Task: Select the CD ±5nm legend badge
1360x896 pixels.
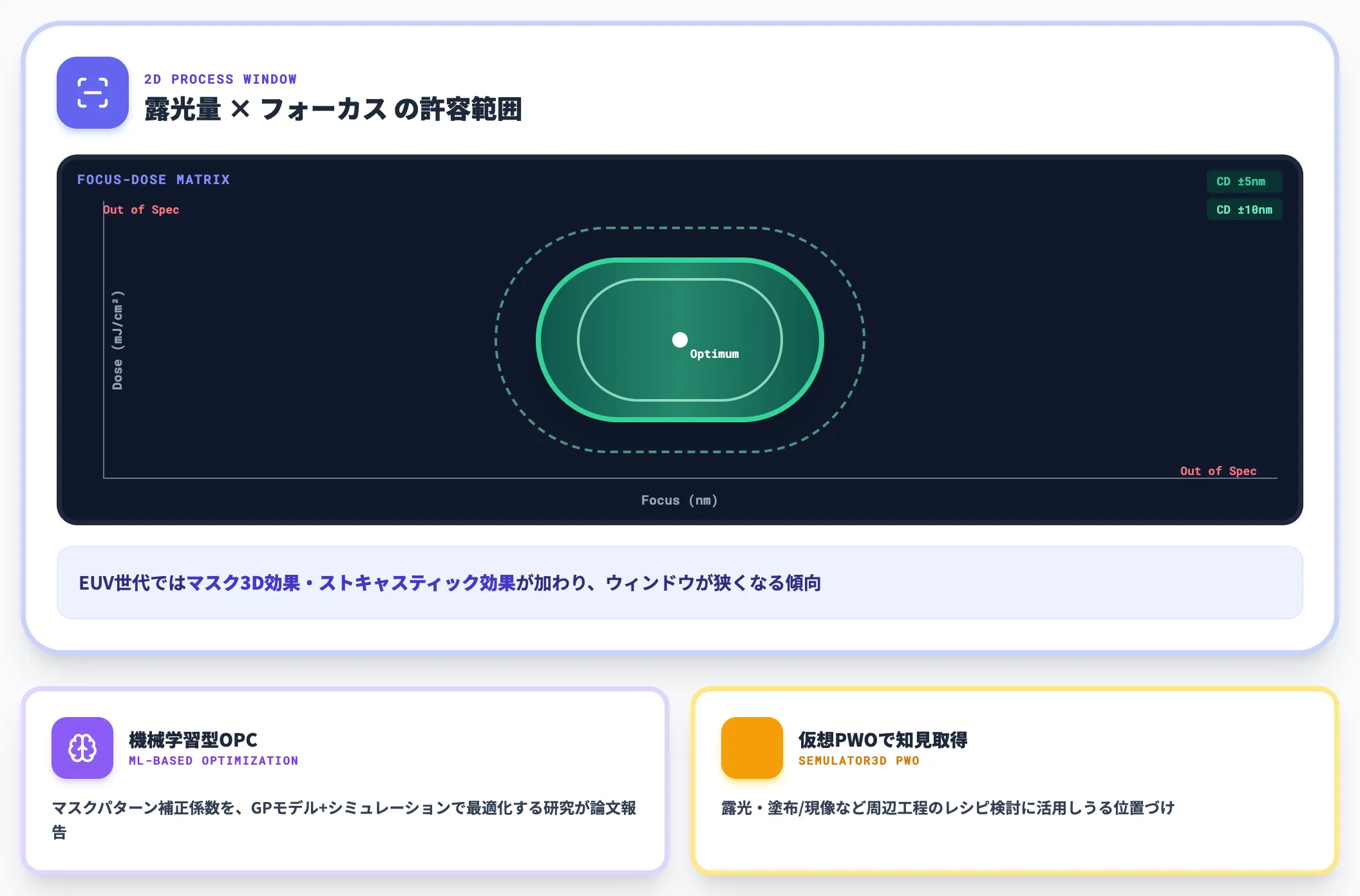Action: (x=1244, y=182)
